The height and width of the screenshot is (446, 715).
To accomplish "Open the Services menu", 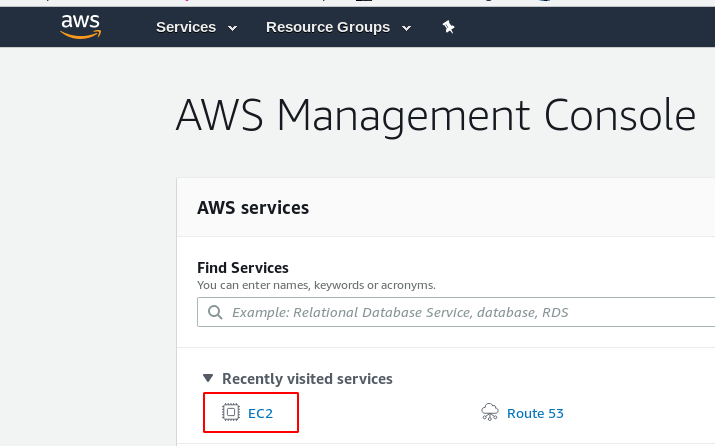I will click(186, 27).
